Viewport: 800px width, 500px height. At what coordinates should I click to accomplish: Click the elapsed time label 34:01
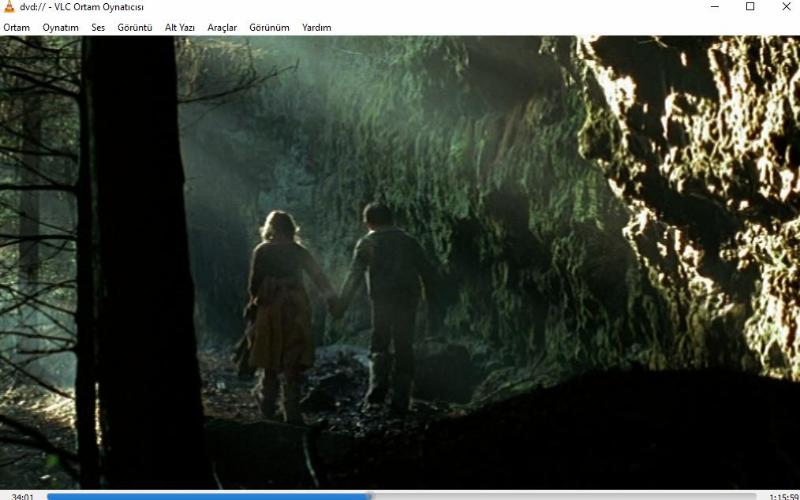point(22,496)
